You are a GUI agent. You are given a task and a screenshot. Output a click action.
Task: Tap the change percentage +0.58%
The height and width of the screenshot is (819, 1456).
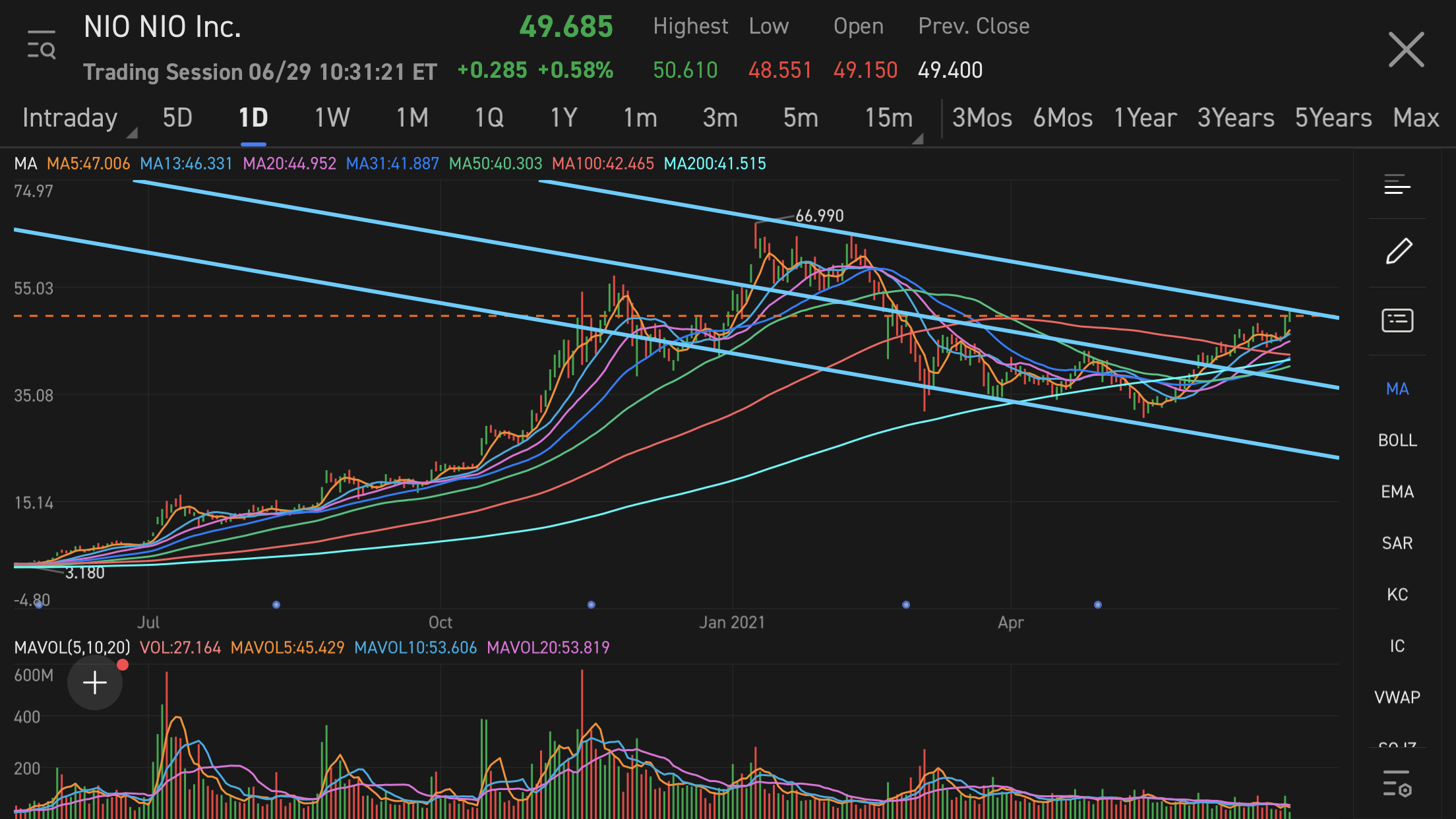click(x=576, y=70)
